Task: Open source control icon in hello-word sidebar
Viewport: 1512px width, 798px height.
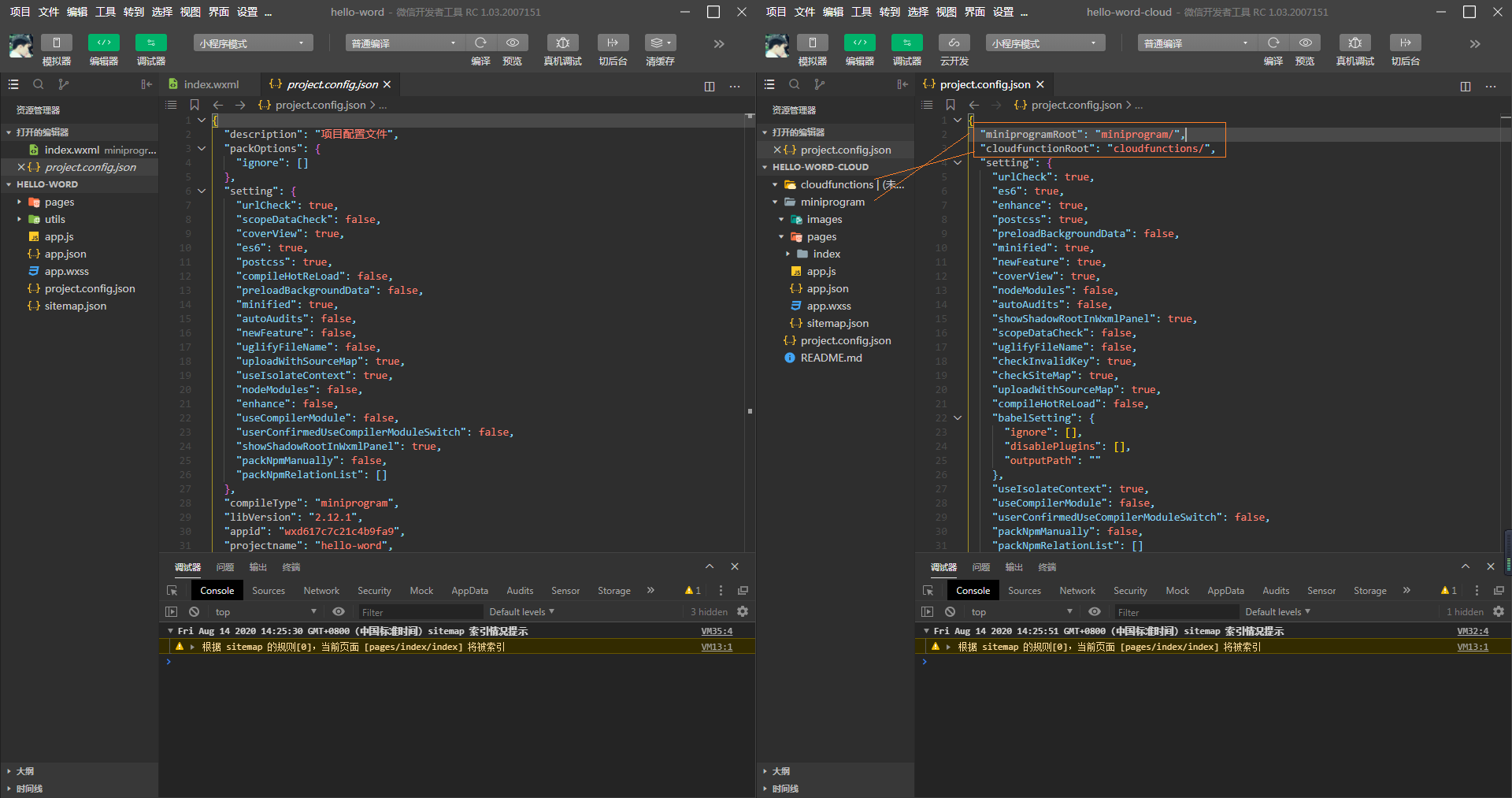Action: click(64, 84)
